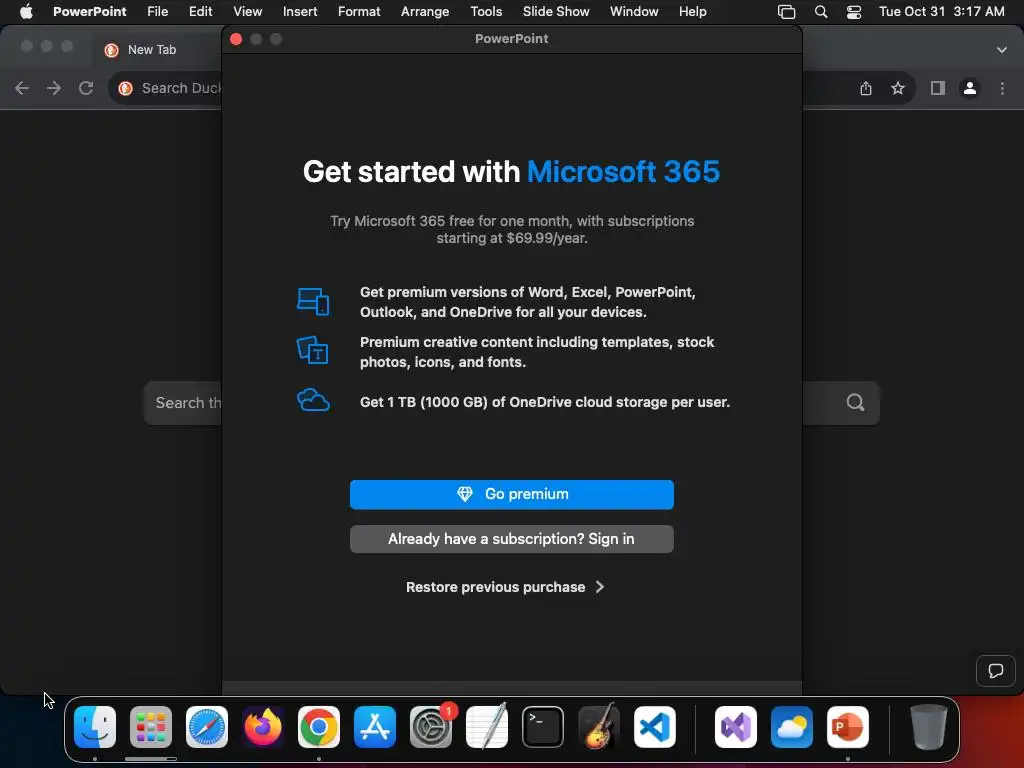The width and height of the screenshot is (1024, 768).
Task: Open the Arrange menu
Action: coord(425,12)
